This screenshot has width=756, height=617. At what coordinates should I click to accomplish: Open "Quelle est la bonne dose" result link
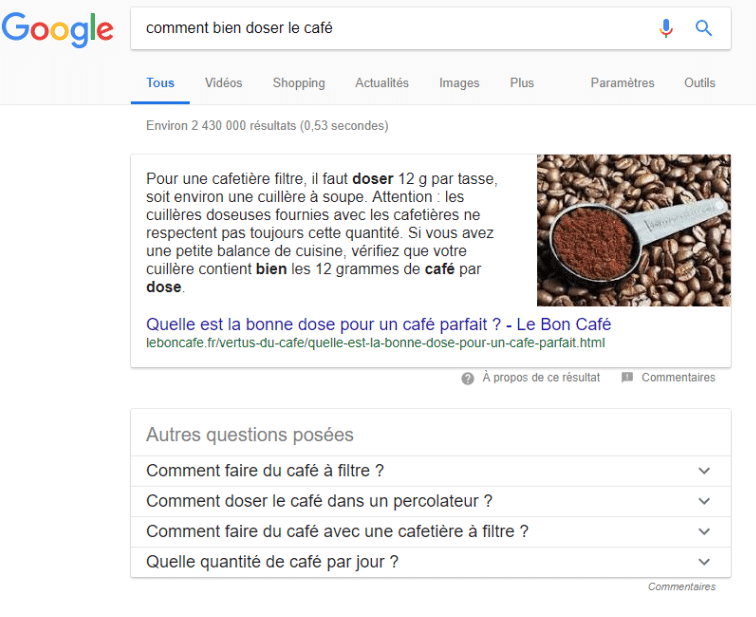(378, 324)
